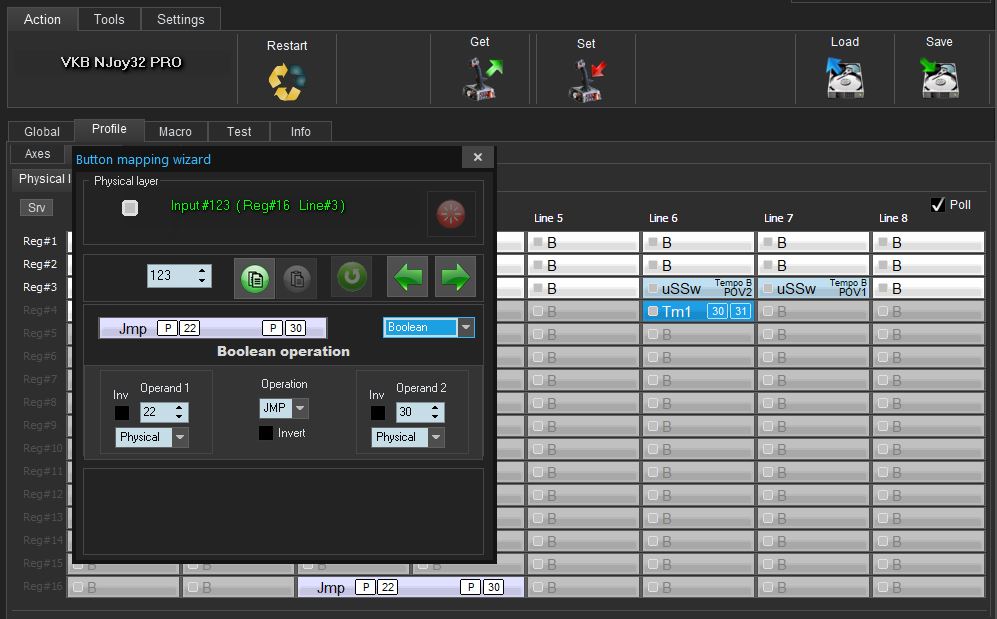The image size is (997, 619).
Task: Click the input number 123 field
Action: [171, 275]
